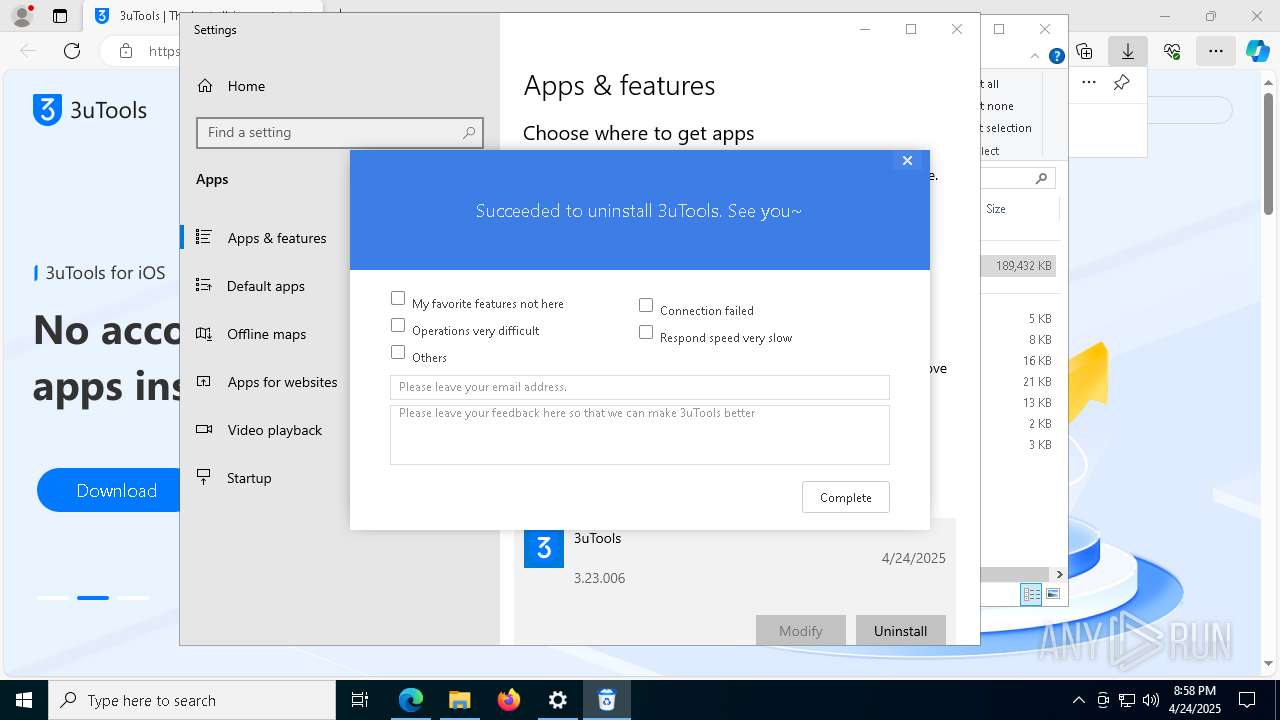Open Startup settings page
The width and height of the screenshot is (1280, 720).
pyautogui.click(x=249, y=478)
